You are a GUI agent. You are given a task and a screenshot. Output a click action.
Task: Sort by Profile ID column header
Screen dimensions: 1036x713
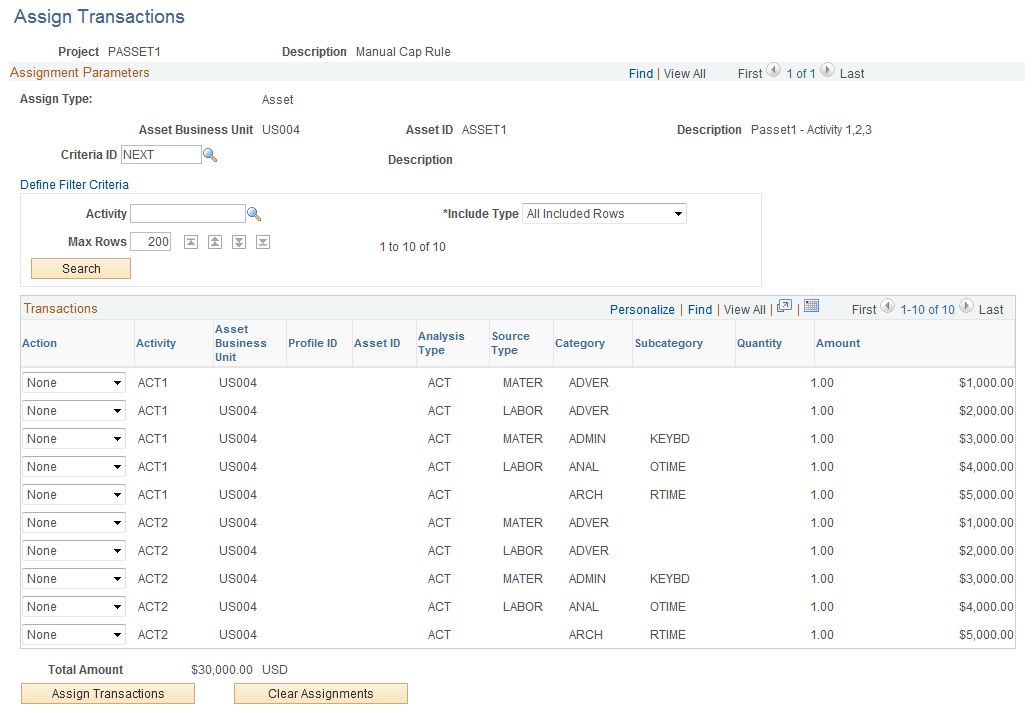pos(313,344)
